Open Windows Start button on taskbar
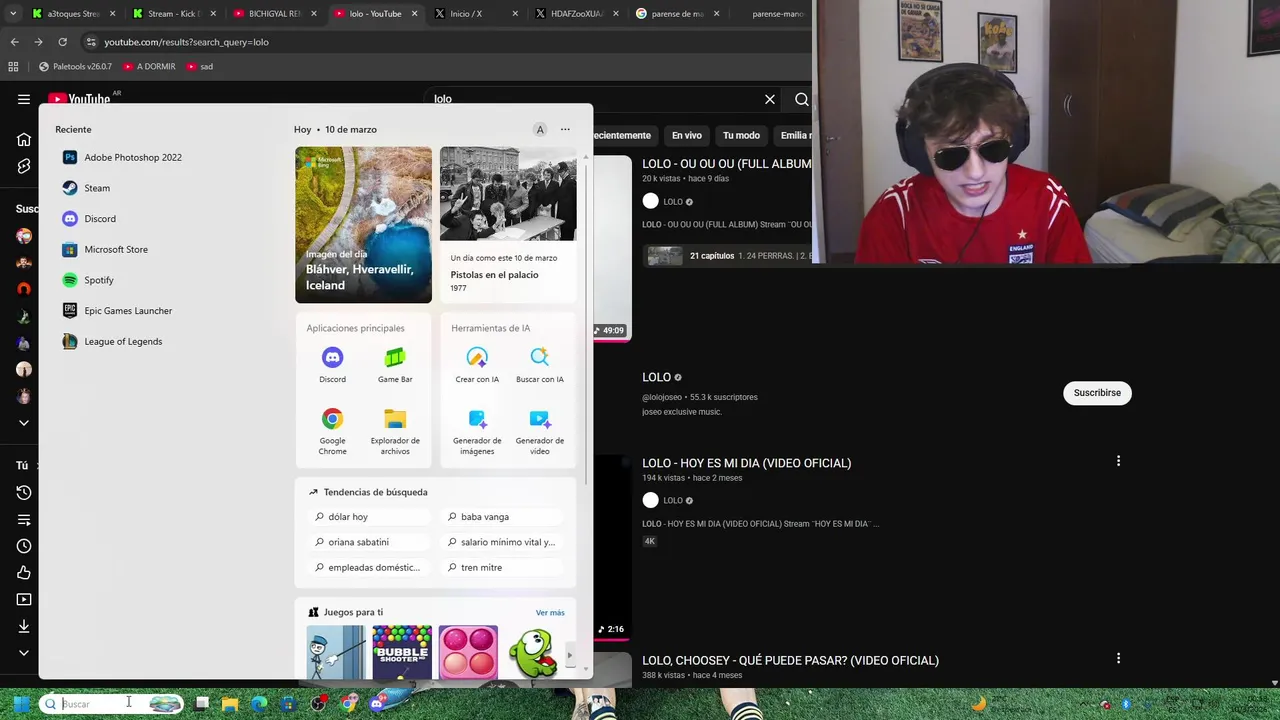The width and height of the screenshot is (1280, 720). (21, 704)
